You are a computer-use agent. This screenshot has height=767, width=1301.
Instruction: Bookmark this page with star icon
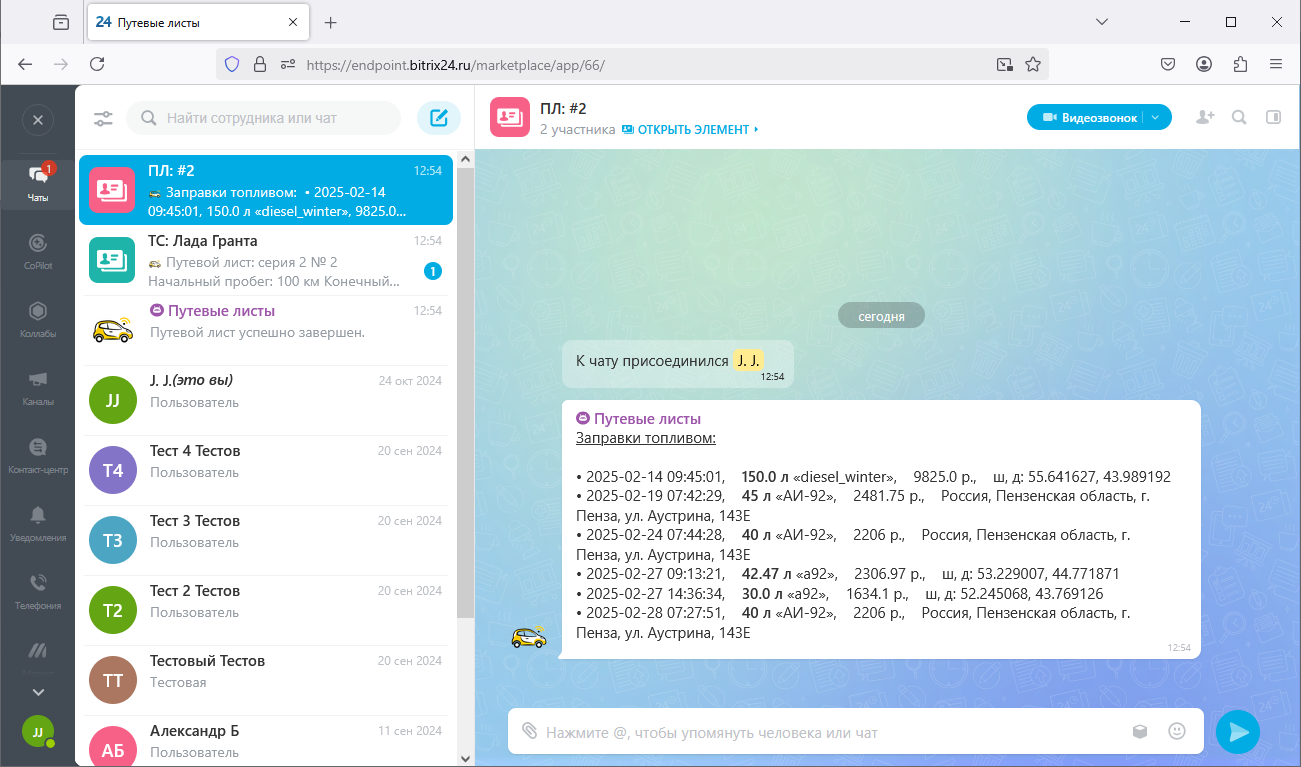click(x=1033, y=64)
